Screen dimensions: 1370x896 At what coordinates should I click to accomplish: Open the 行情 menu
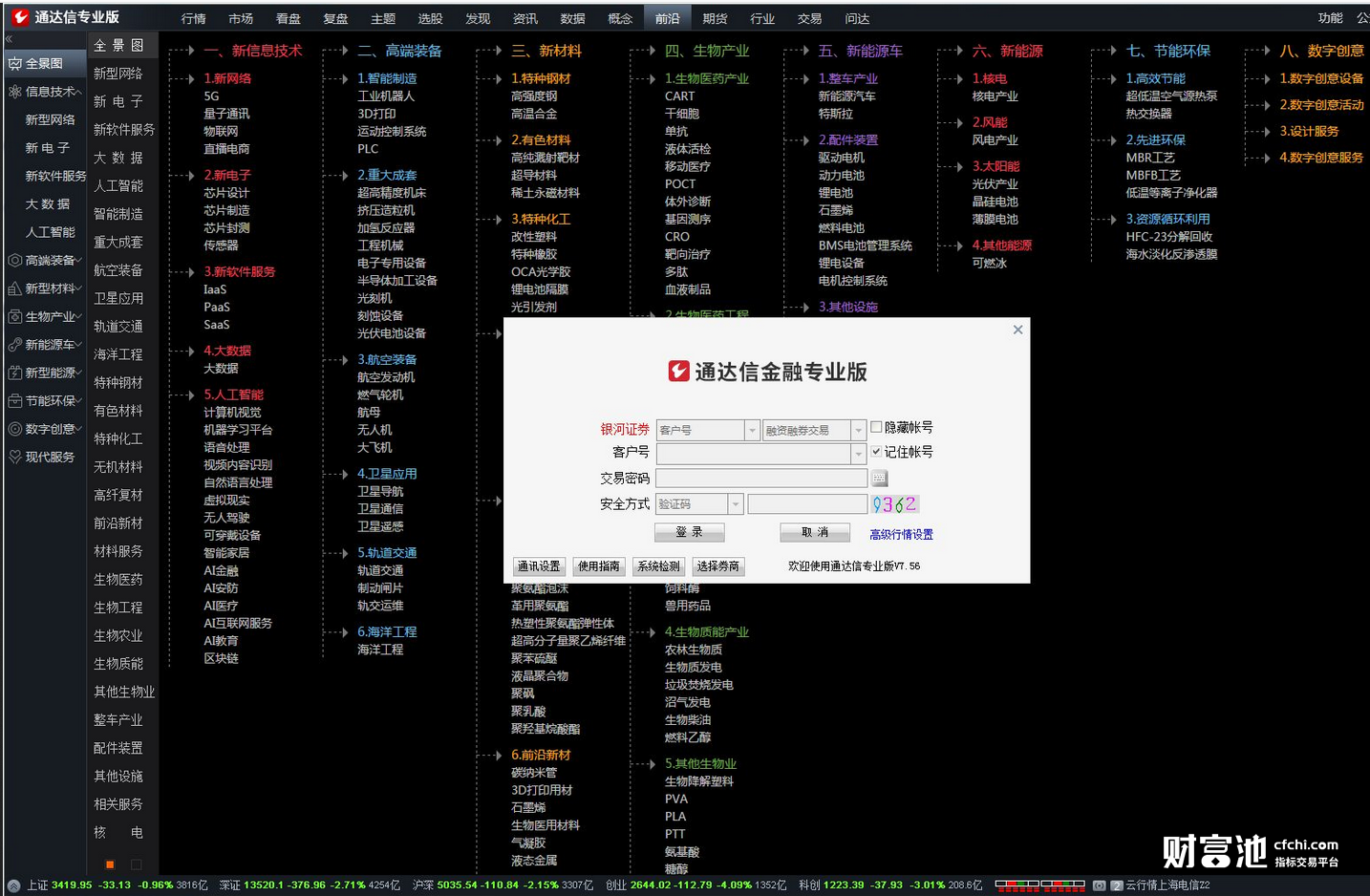point(193,18)
